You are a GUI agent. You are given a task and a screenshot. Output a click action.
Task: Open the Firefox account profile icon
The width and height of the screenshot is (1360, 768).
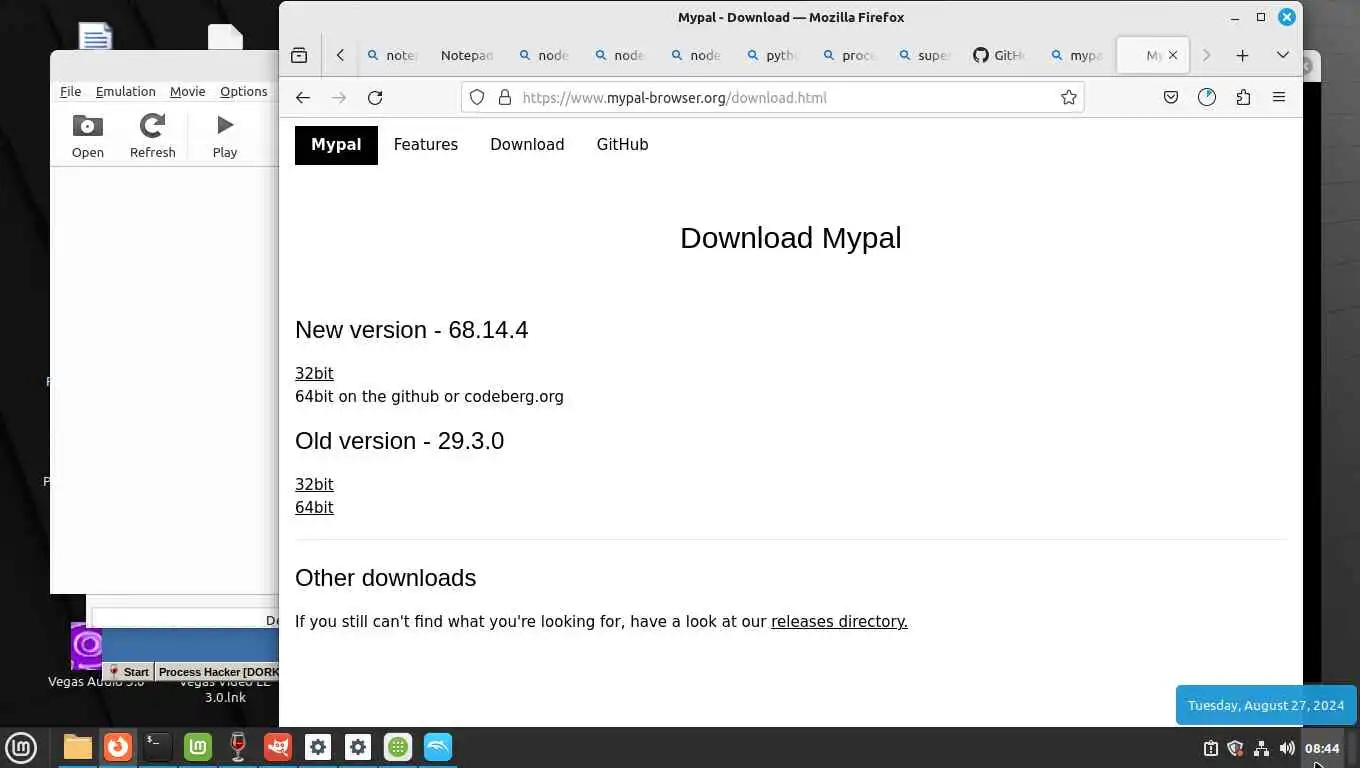(1207, 97)
